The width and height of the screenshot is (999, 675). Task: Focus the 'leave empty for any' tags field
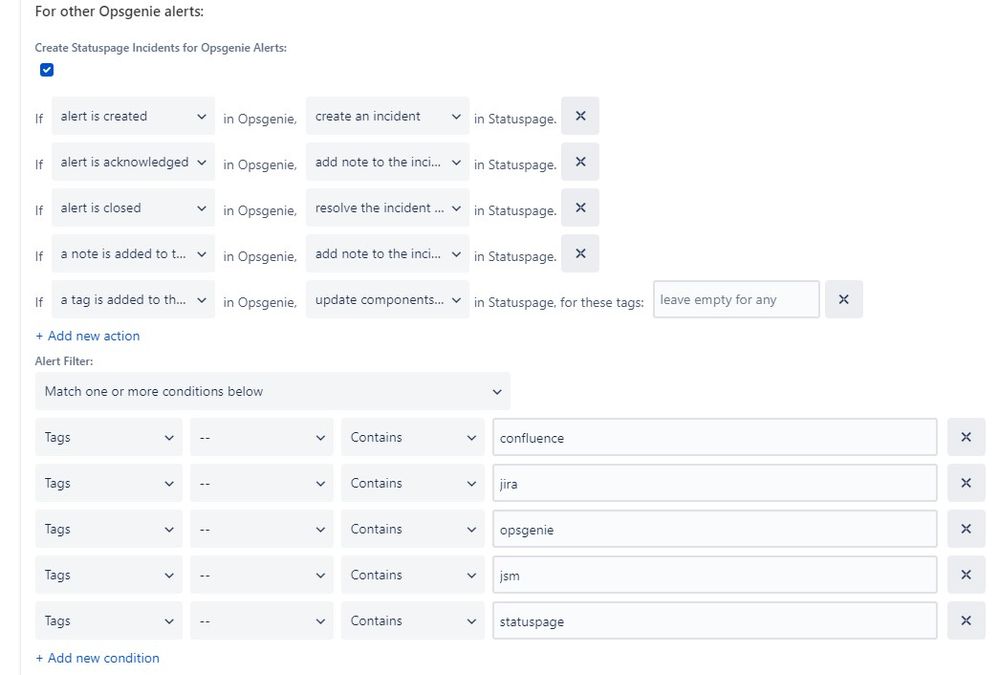point(737,300)
